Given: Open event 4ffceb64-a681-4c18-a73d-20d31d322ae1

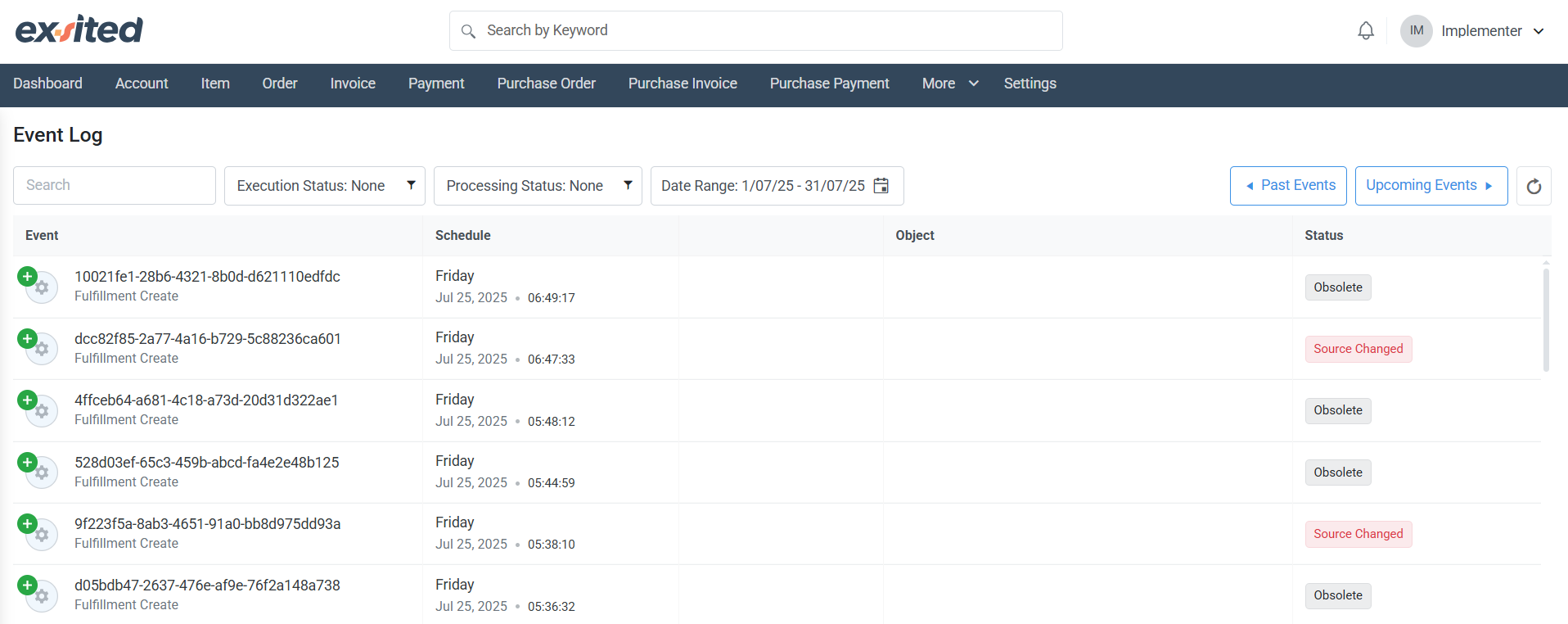Looking at the screenshot, I should pyautogui.click(x=206, y=400).
